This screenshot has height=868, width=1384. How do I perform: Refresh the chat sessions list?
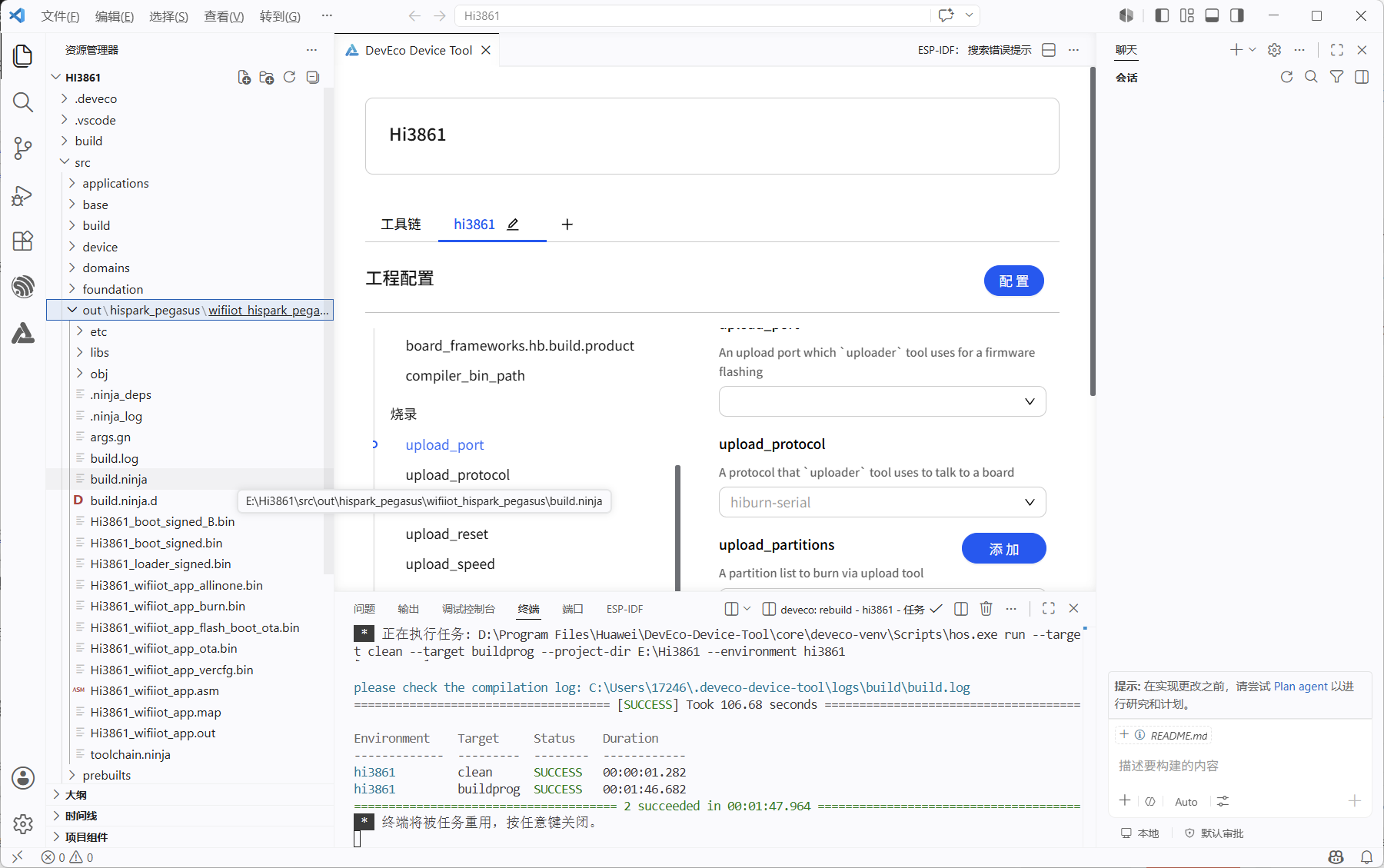pos(1286,77)
